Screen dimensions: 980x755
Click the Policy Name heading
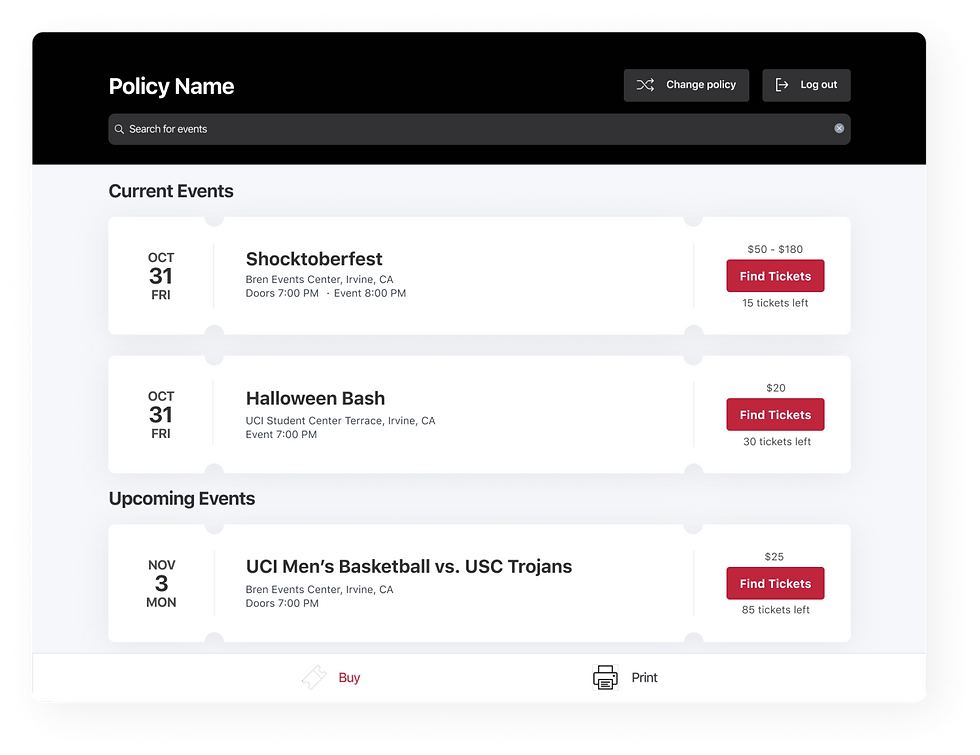point(171,86)
